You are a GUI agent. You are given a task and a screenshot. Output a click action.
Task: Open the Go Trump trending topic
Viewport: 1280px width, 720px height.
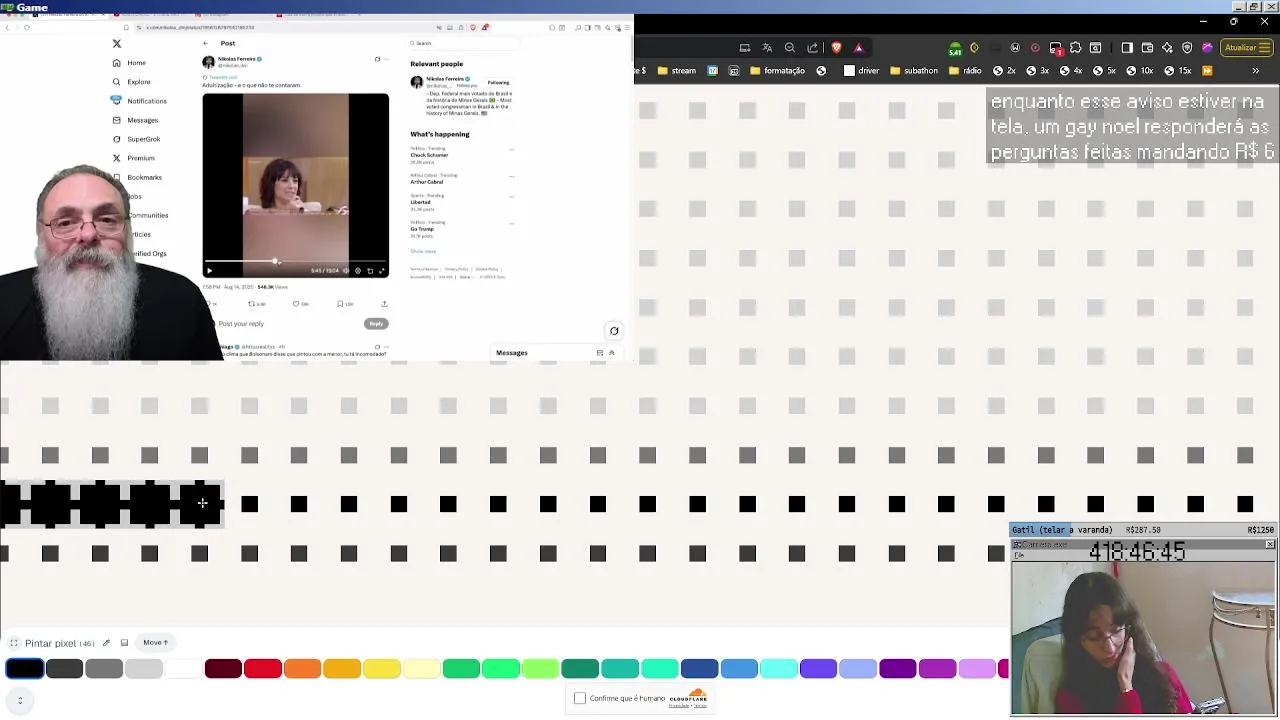tap(422, 229)
